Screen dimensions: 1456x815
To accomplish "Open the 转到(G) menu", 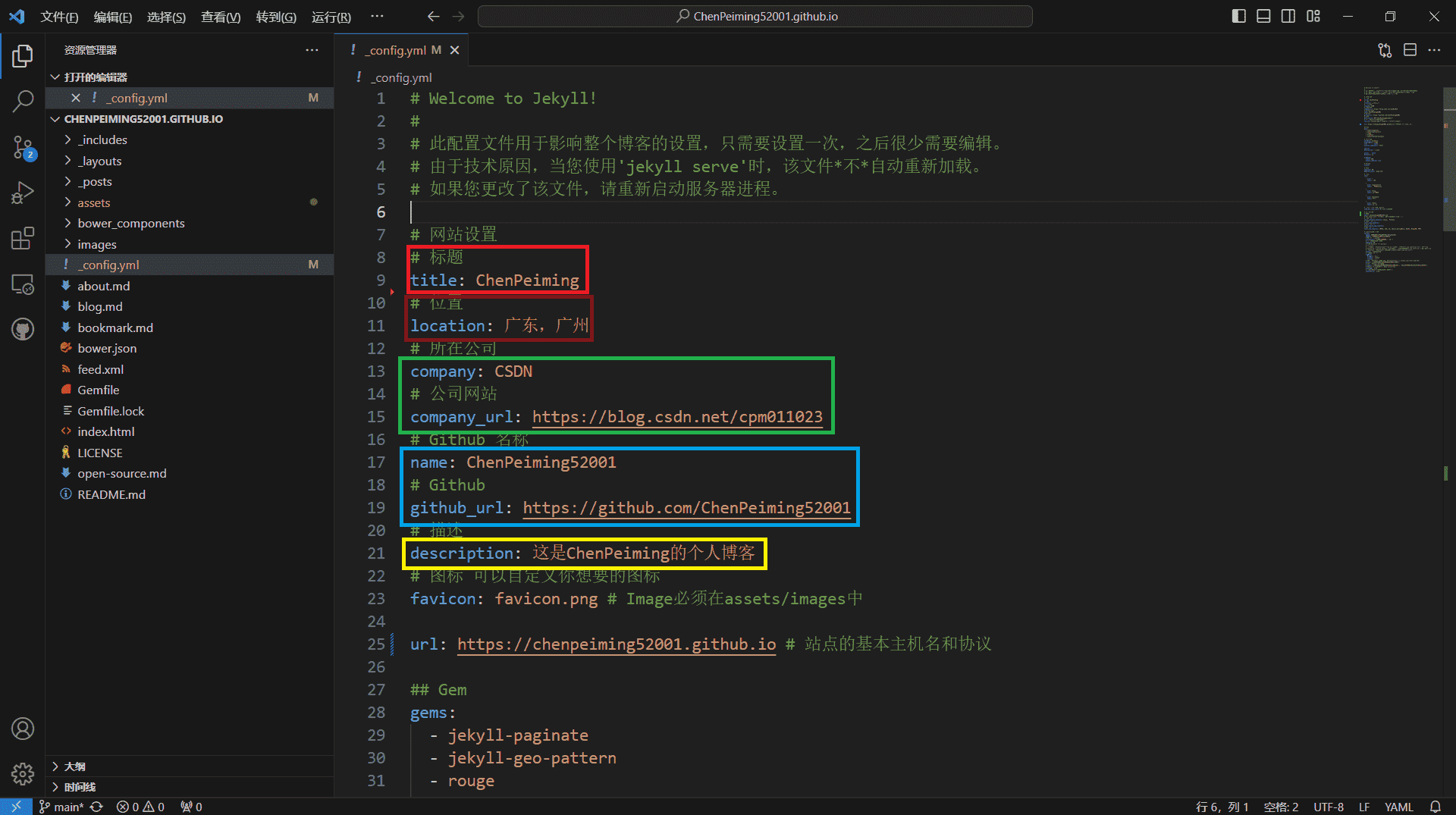I will click(276, 17).
